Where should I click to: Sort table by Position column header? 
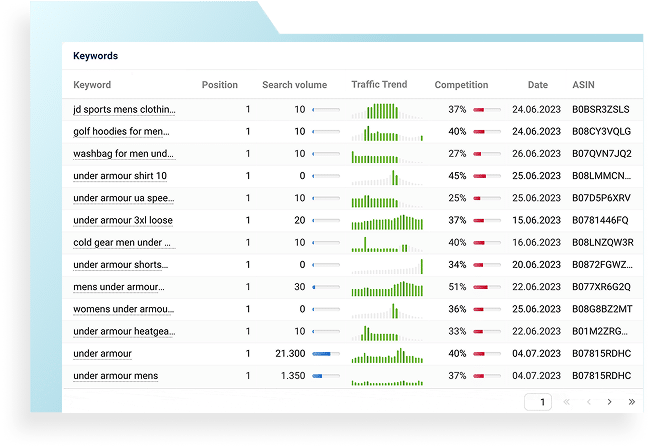coord(219,85)
